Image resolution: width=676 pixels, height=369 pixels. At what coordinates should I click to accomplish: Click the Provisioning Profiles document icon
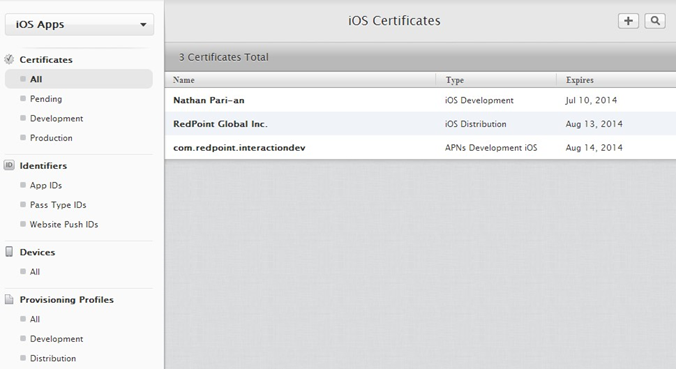(x=9, y=299)
